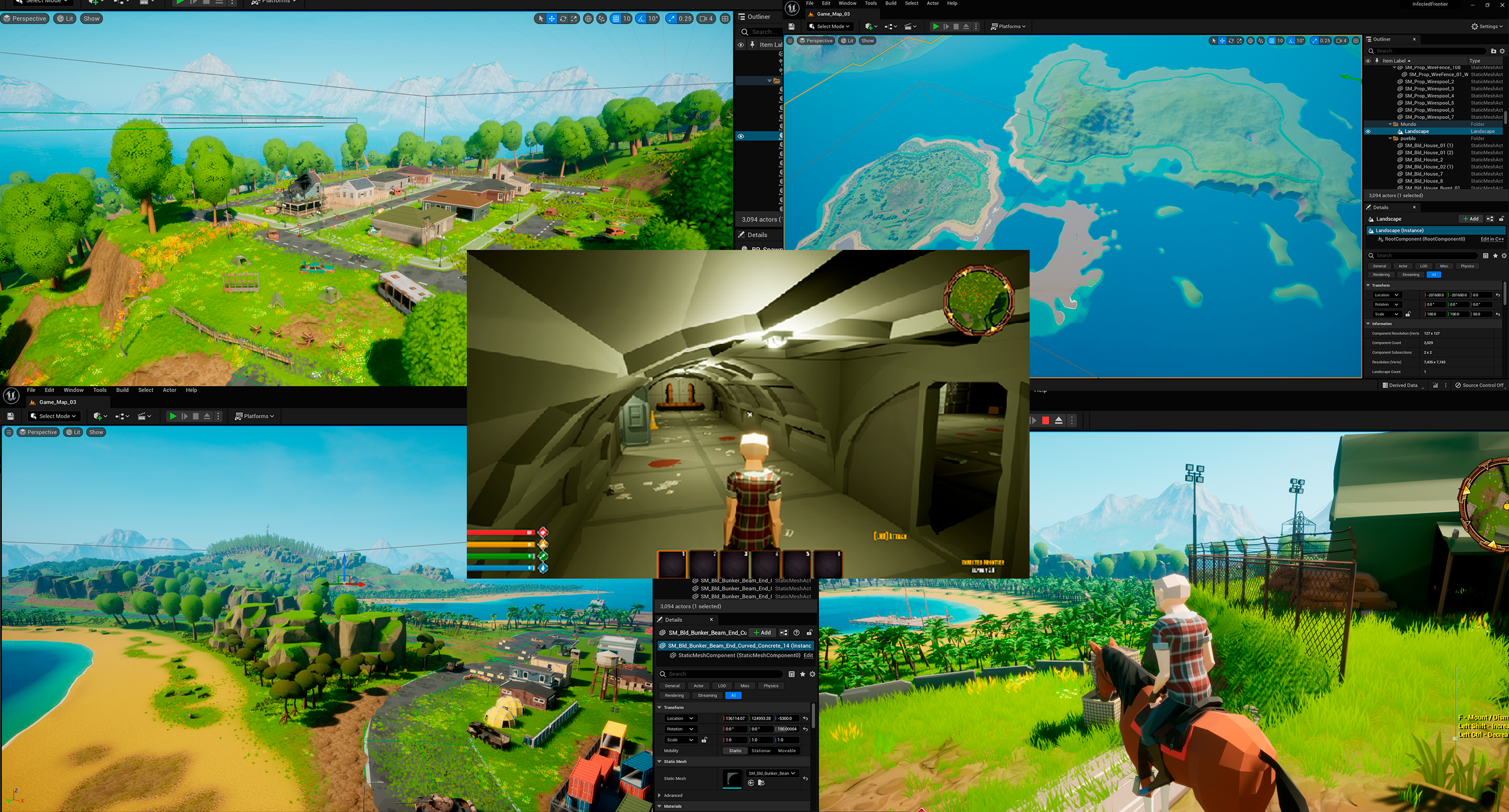Click the Edit in C++ link

tap(1491, 239)
